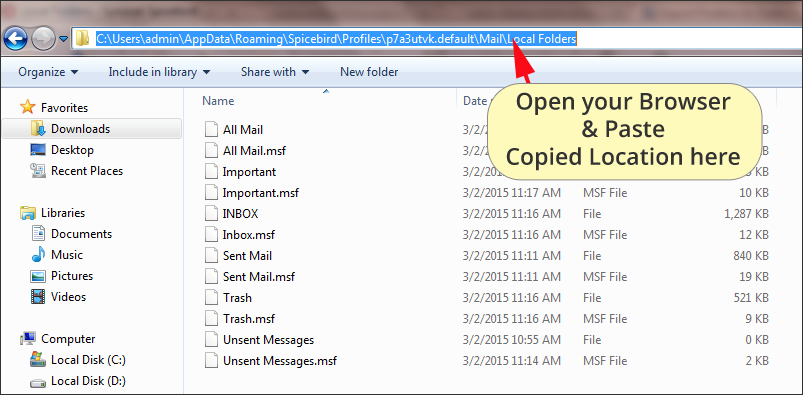Click the Music library icon
This screenshot has height=395, width=803.
click(x=38, y=255)
